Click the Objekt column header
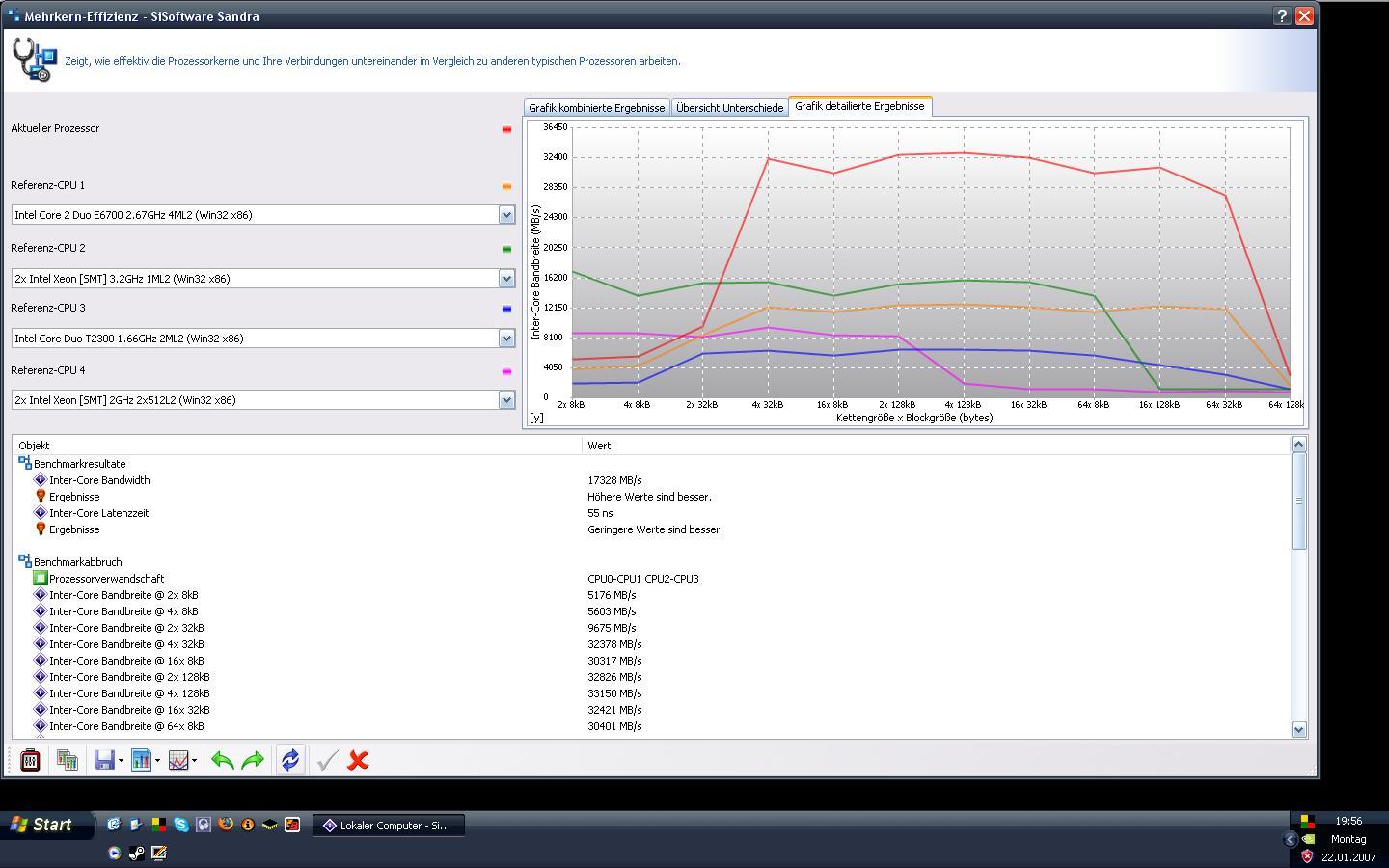The image size is (1389, 868). (297, 446)
